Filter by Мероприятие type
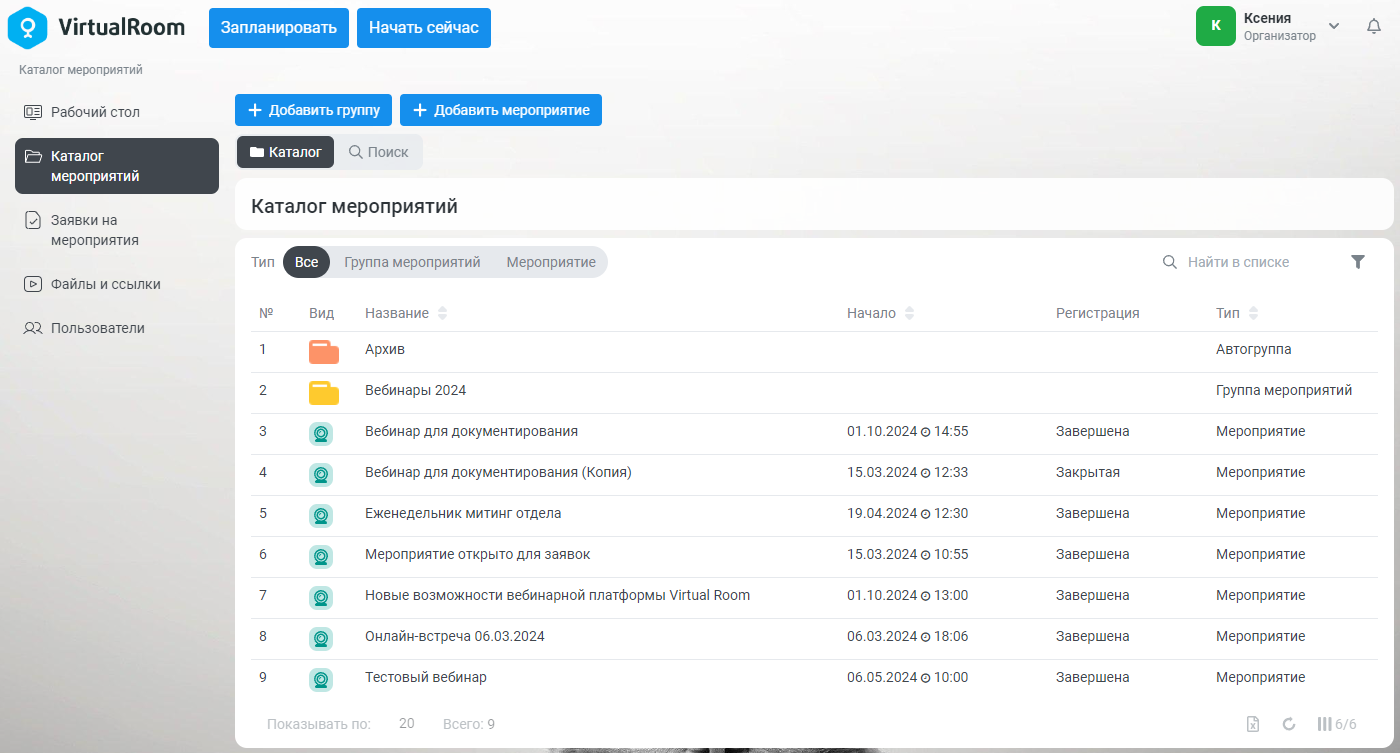 tap(551, 262)
